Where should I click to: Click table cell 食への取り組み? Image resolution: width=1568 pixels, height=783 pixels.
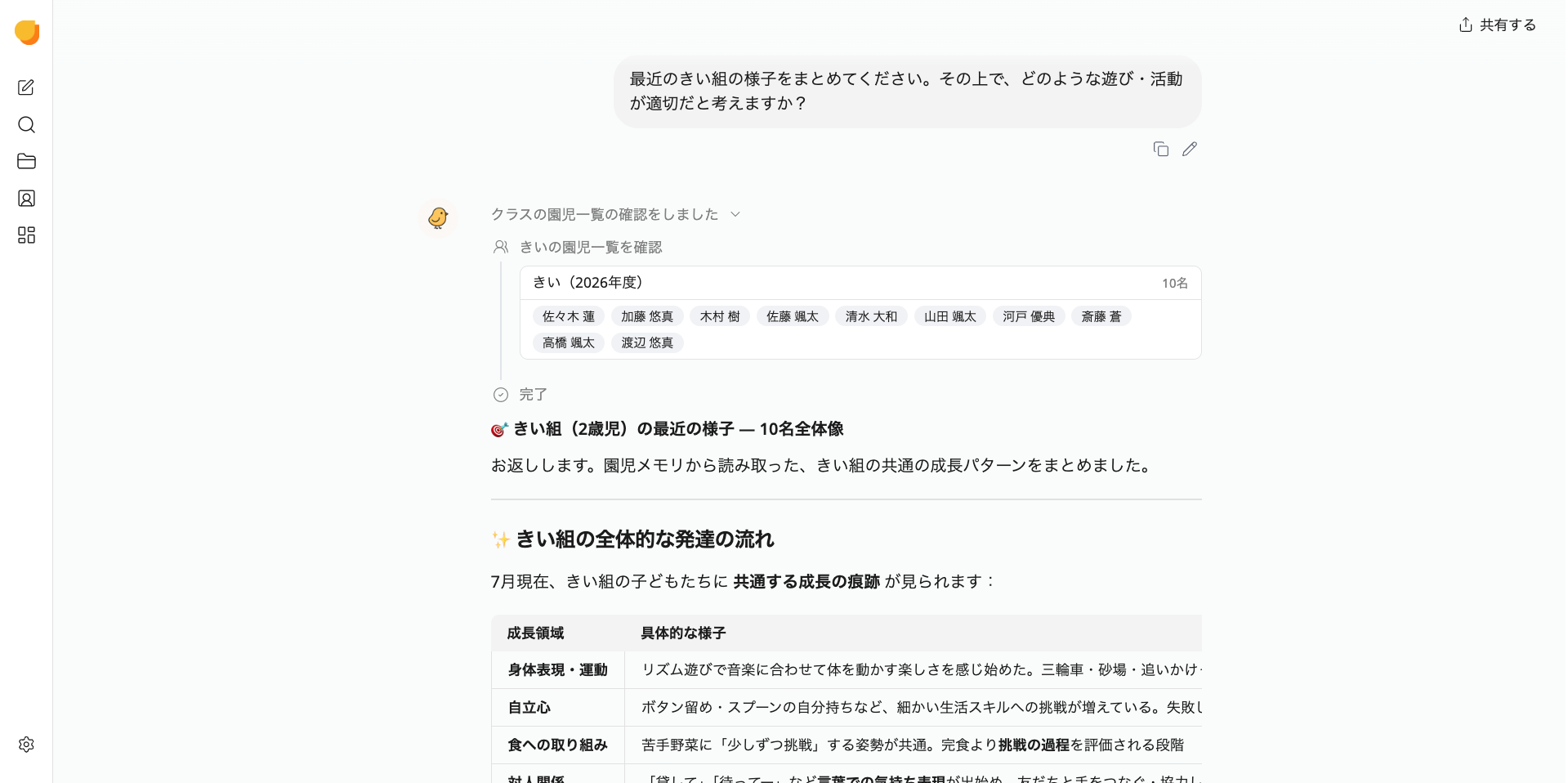[557, 745]
